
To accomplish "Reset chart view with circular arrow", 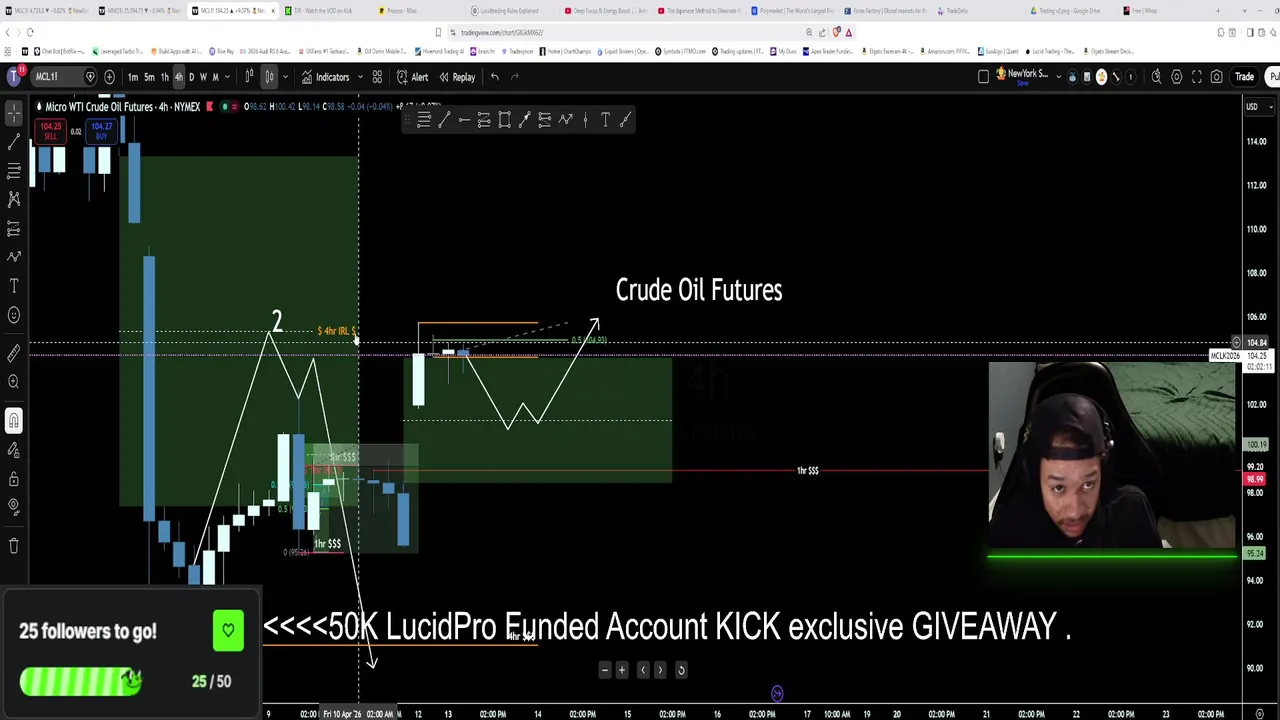I will click(x=681, y=670).
